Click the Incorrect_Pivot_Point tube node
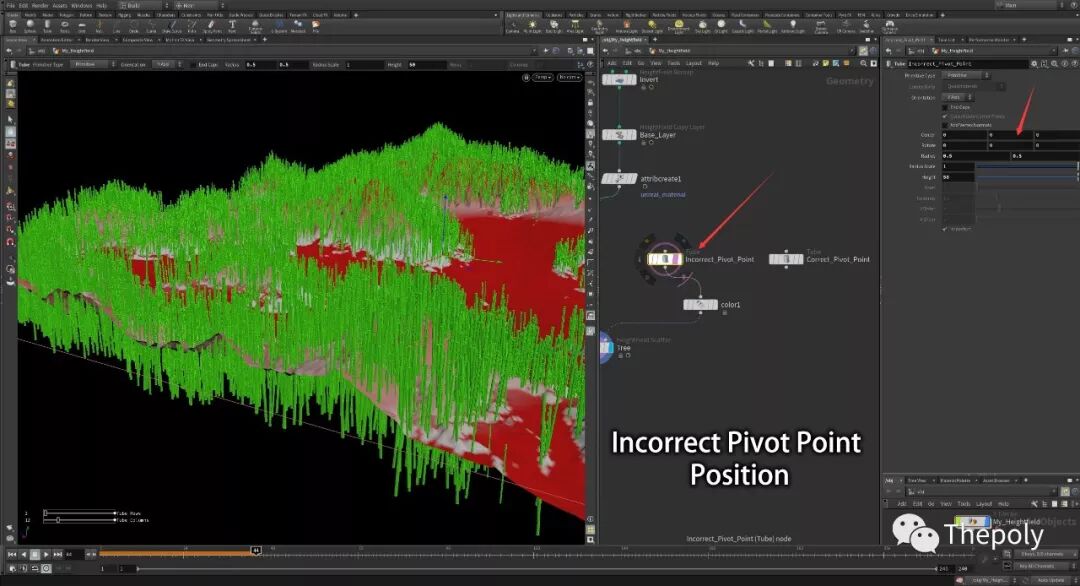This screenshot has width=1080, height=586. 665,259
